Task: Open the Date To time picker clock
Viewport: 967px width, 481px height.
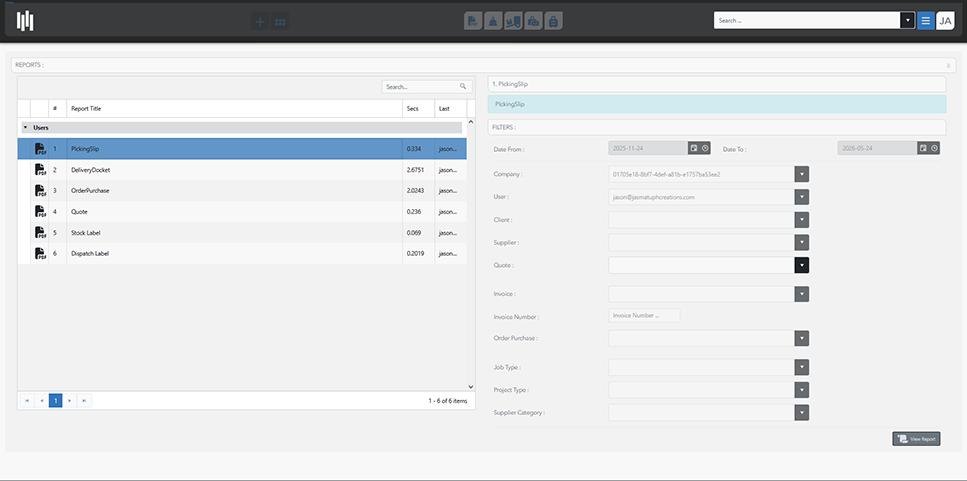Action: click(x=934, y=148)
